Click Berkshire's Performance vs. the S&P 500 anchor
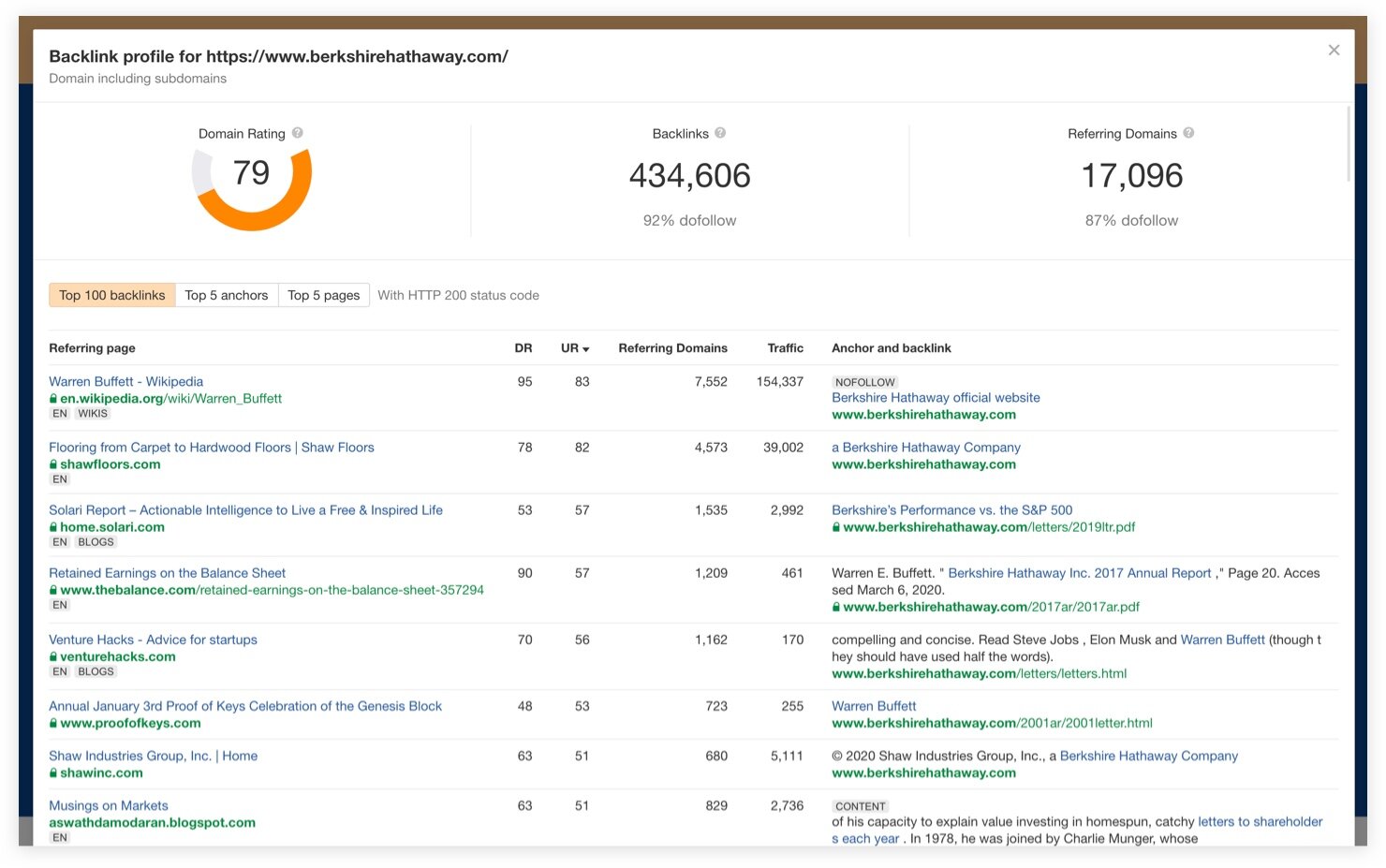The image size is (1386, 868). [x=952, y=510]
